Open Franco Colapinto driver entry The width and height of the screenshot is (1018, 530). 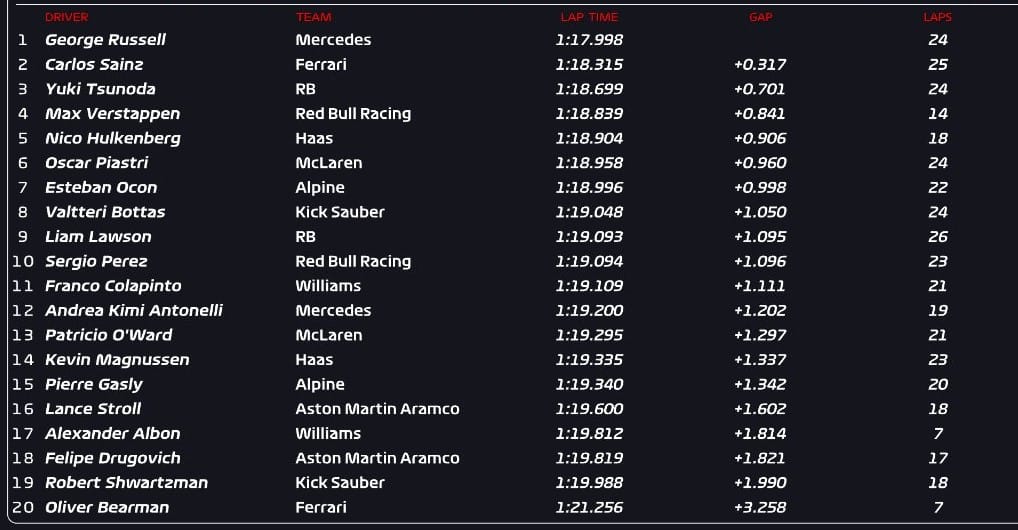tap(113, 286)
